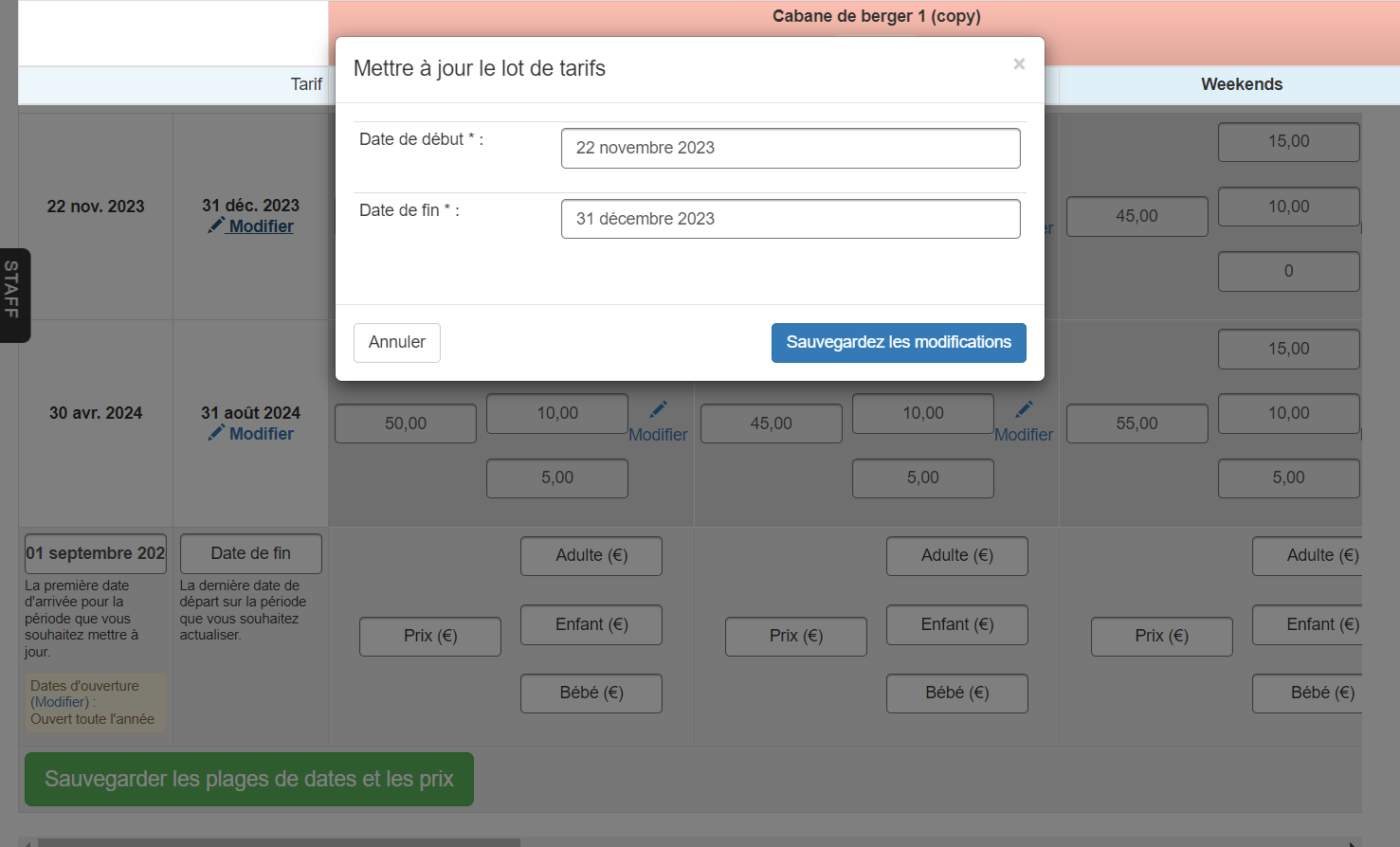Viewport: 1400px width, 847px height.
Task: Click first Adulte (€) input
Action: [x=591, y=555]
